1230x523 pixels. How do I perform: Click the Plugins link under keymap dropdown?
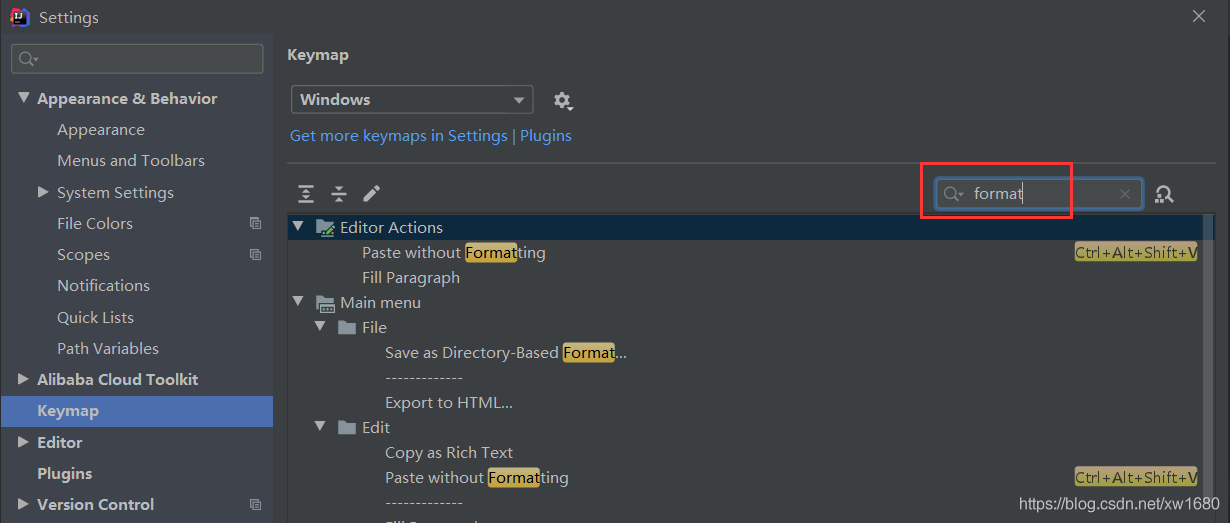[546, 135]
